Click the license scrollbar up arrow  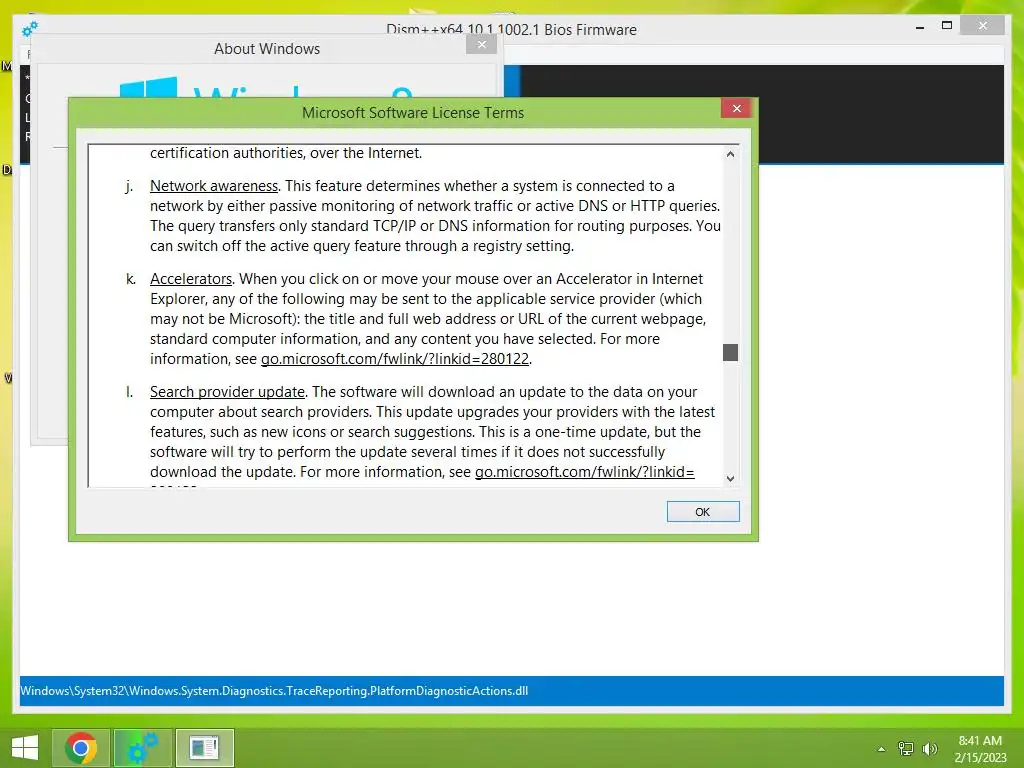(x=730, y=154)
